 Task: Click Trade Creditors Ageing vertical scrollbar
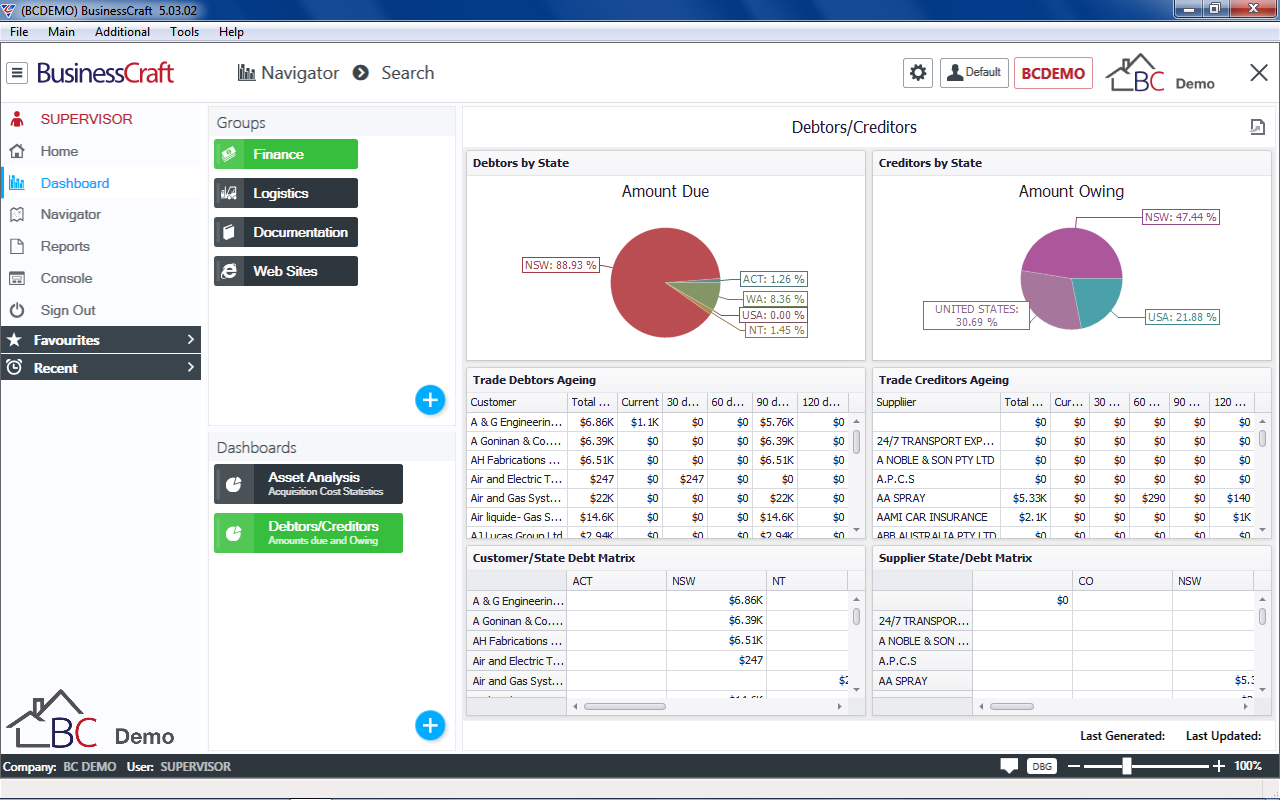[1262, 438]
